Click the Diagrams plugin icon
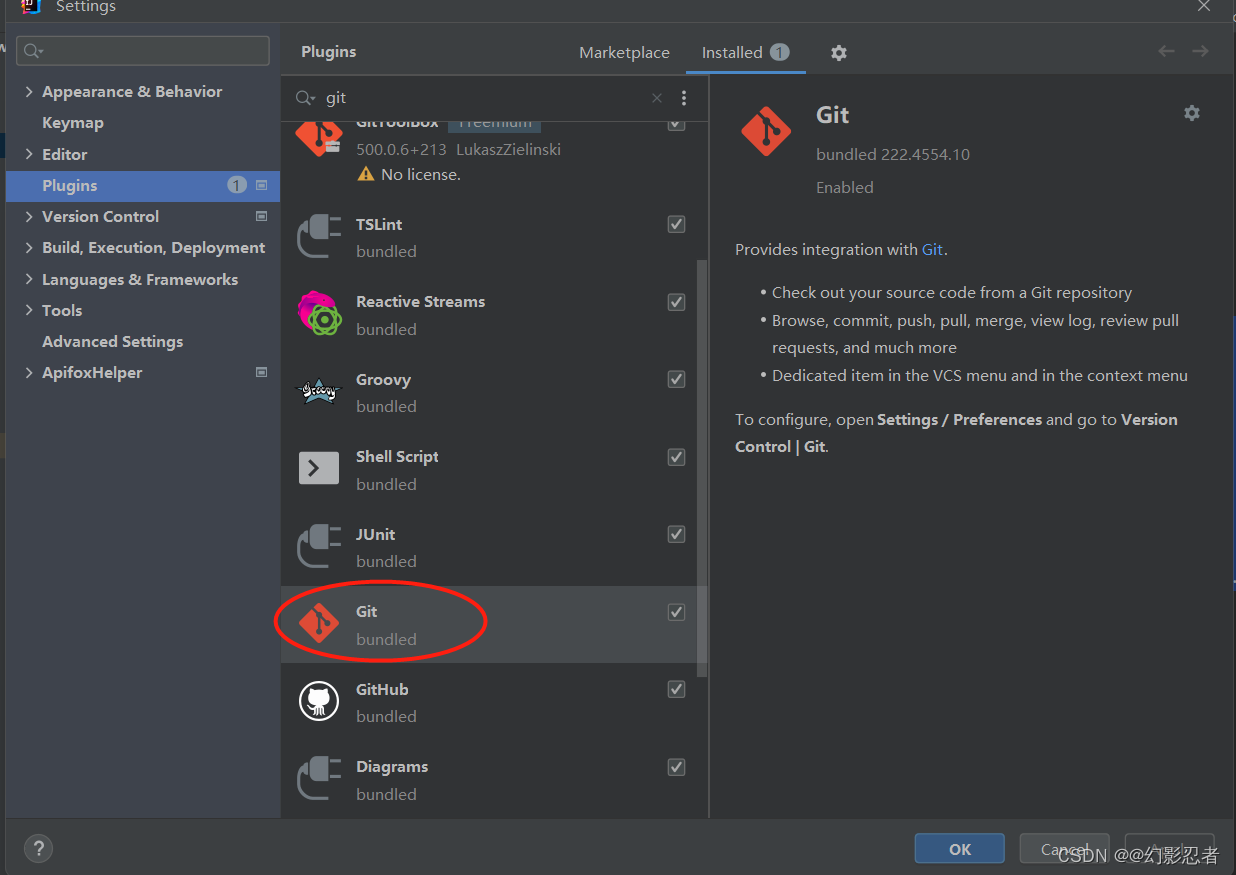 pyautogui.click(x=319, y=779)
